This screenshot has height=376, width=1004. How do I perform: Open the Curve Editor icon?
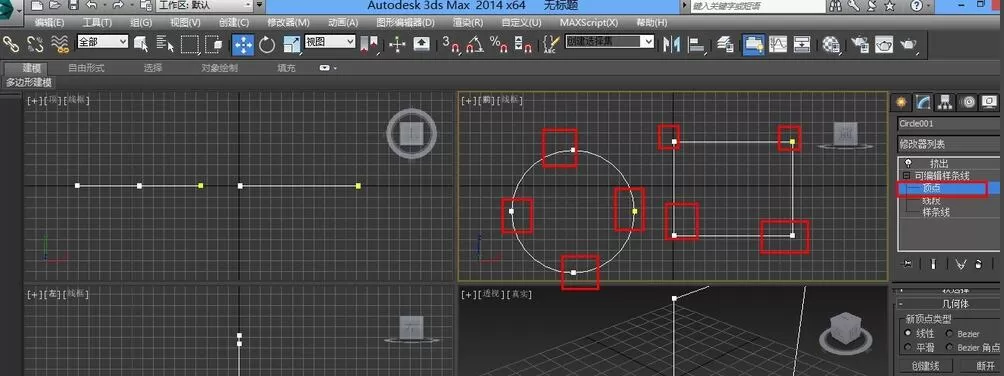777,44
